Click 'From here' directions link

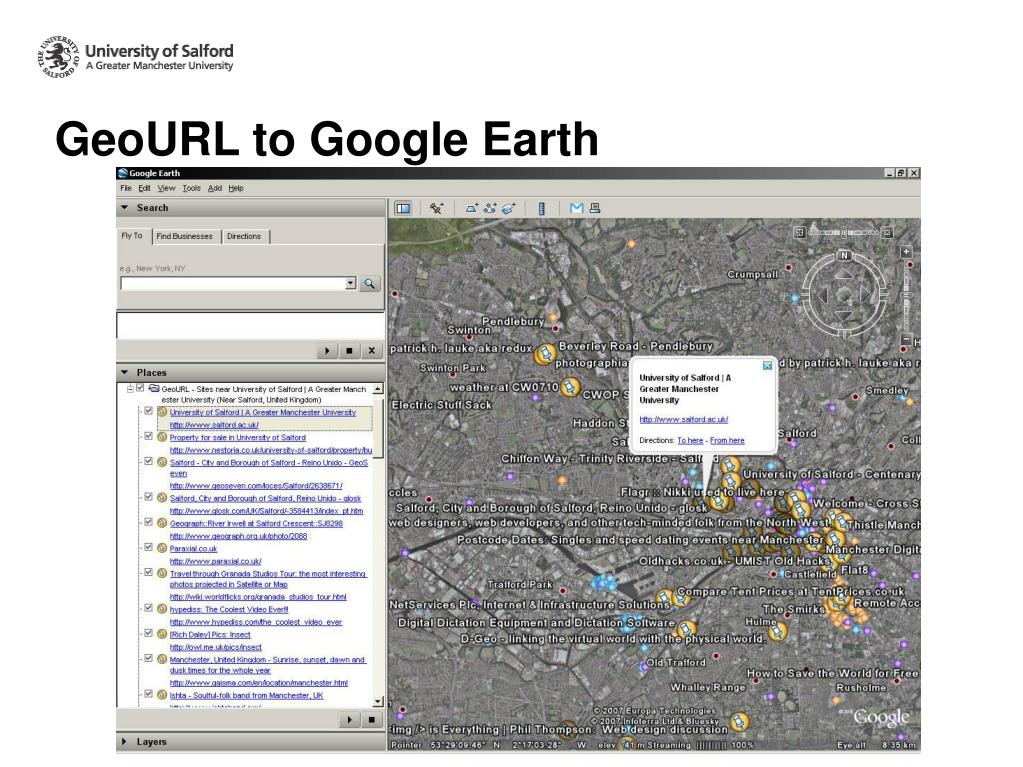727,441
